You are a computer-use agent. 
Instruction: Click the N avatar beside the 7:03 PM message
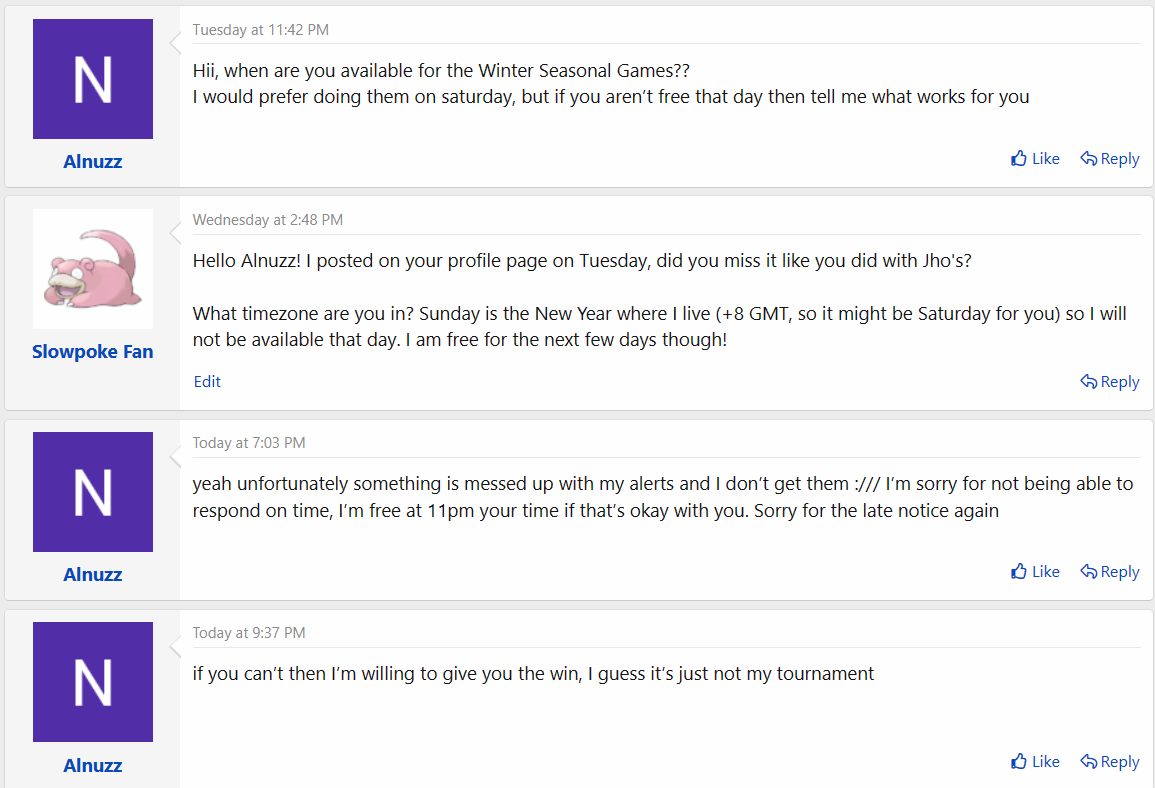tap(93, 492)
